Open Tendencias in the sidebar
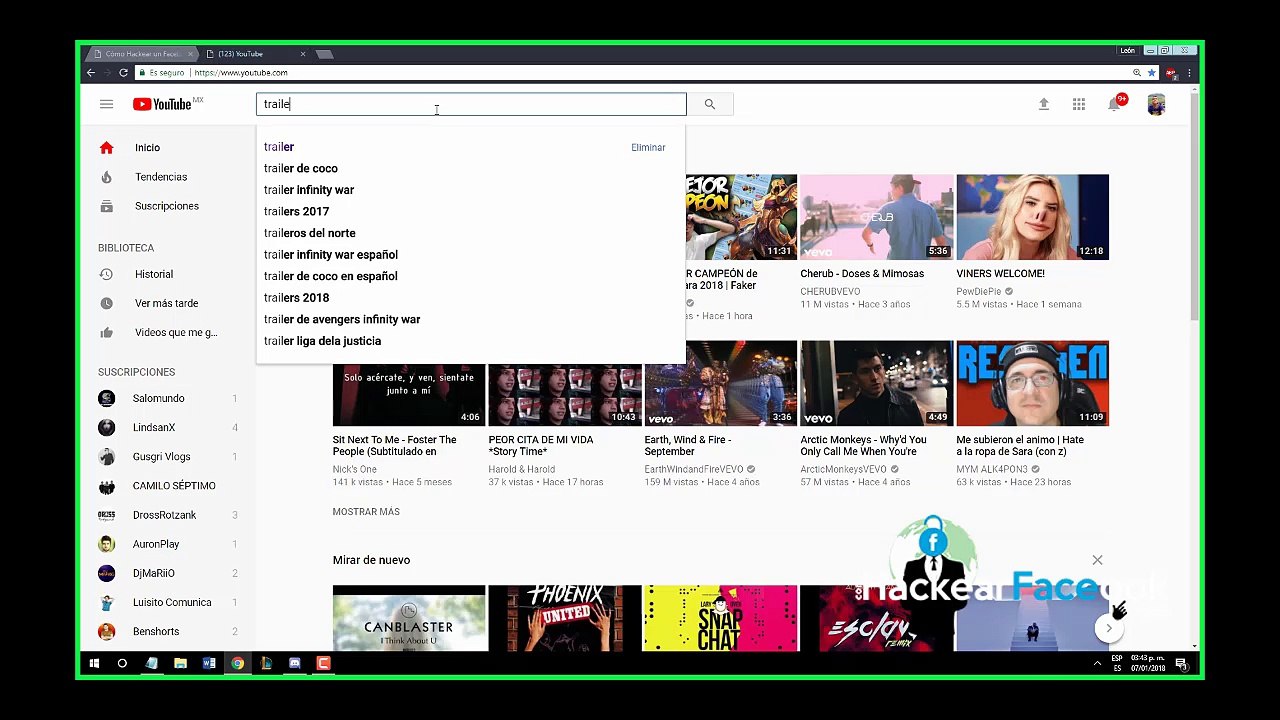The height and width of the screenshot is (720, 1280). pos(163,177)
